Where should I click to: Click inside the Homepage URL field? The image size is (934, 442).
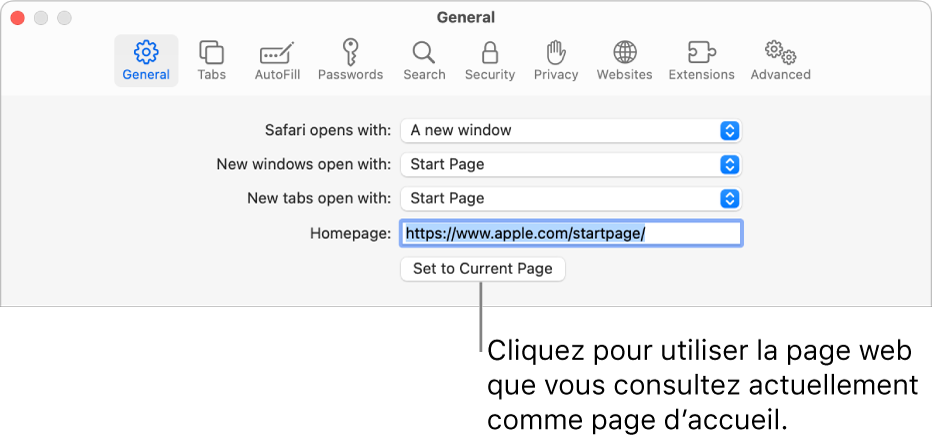[x=570, y=233]
